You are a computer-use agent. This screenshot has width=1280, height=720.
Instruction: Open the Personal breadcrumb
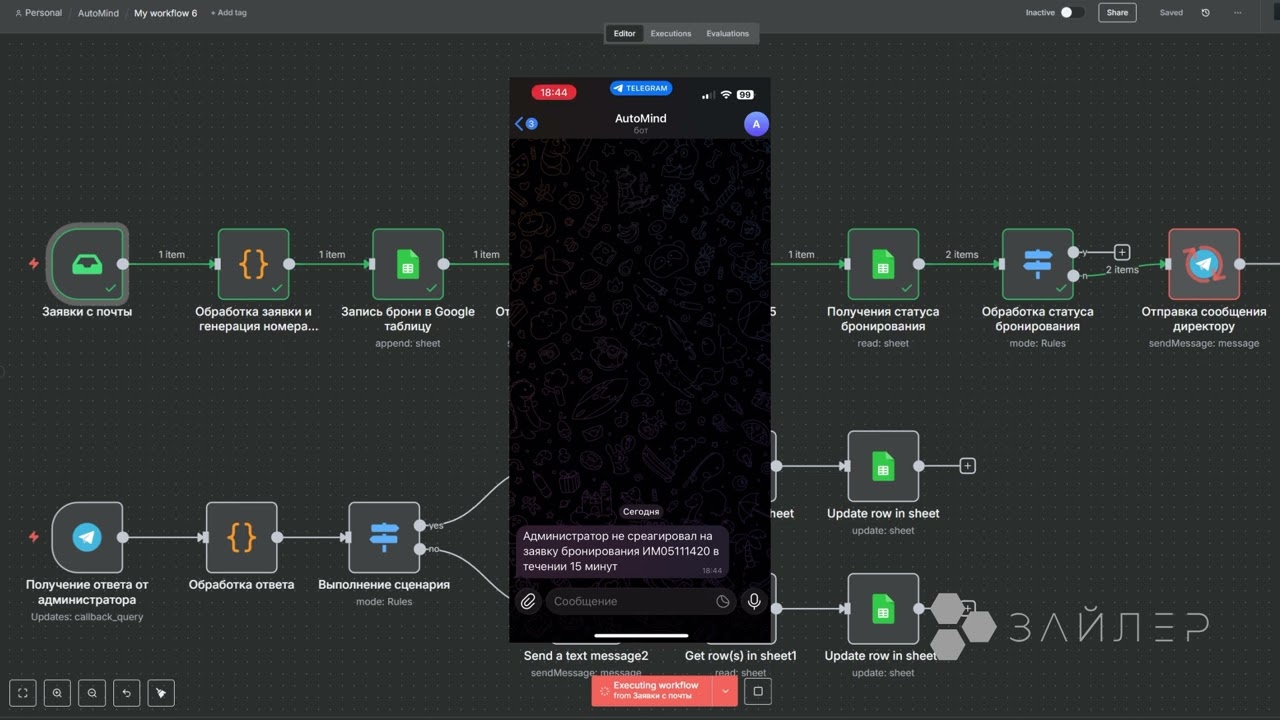point(38,13)
